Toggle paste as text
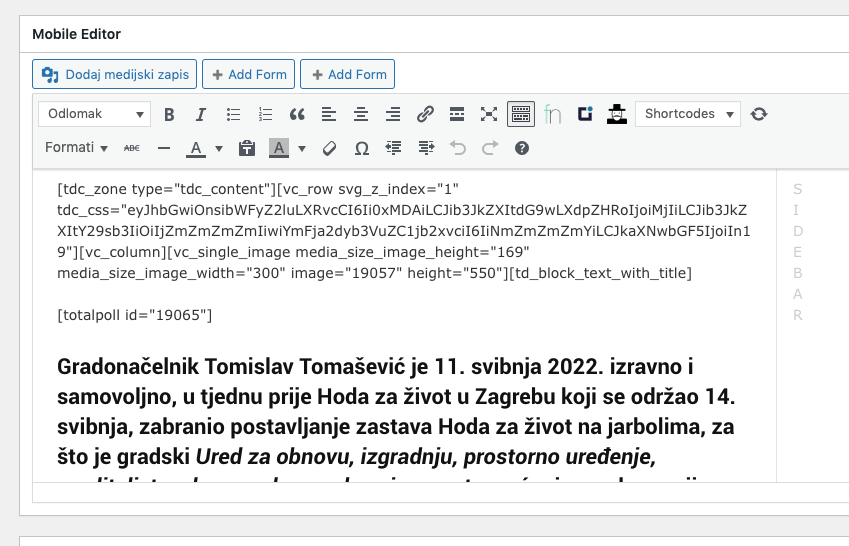Viewport: 849px width, 546px height. point(247,148)
